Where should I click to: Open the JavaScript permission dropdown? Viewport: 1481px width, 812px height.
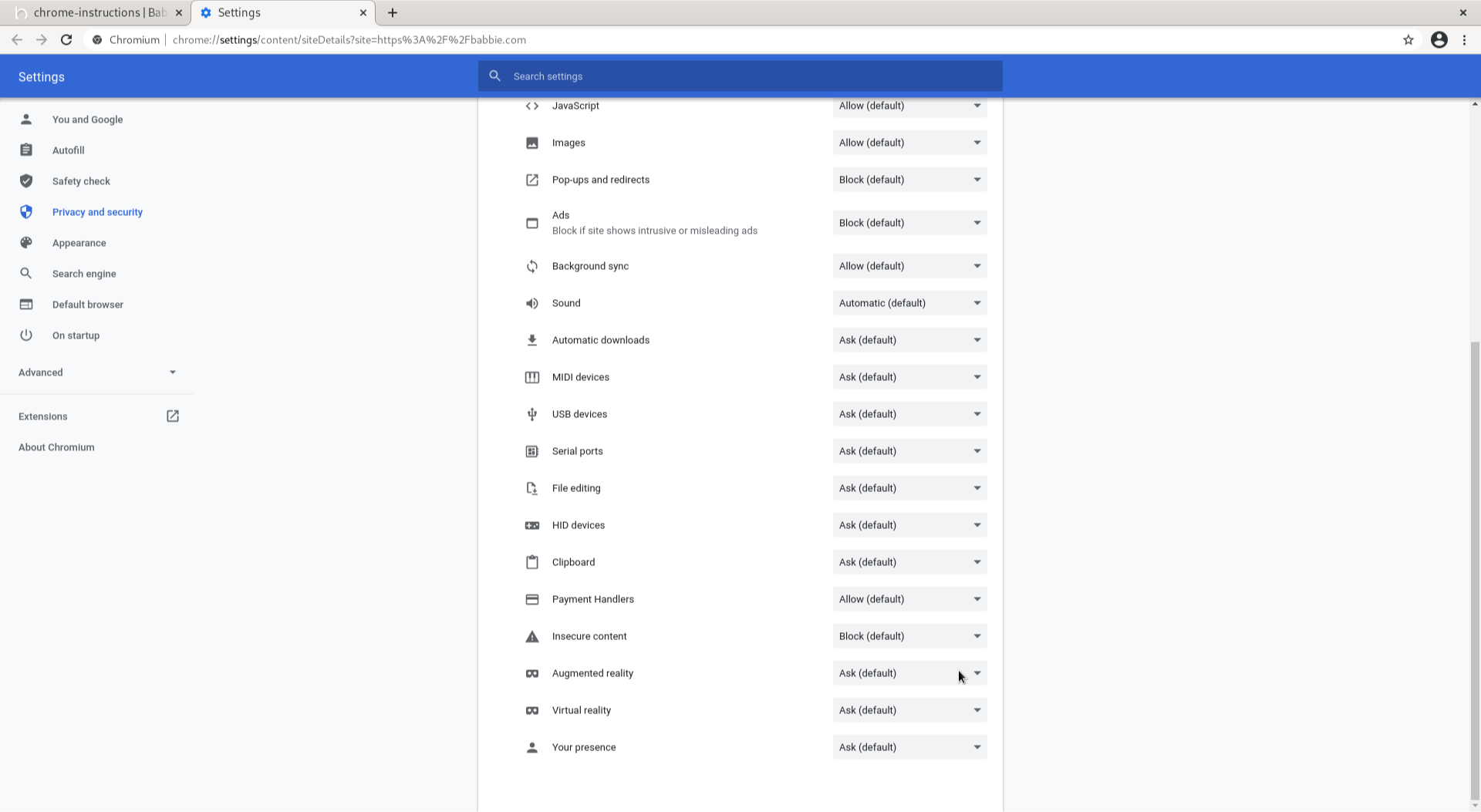click(909, 106)
